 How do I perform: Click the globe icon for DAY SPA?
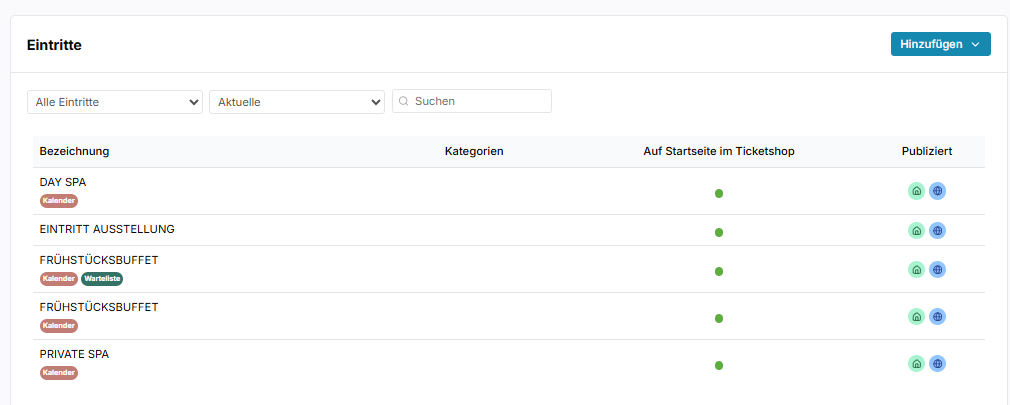(937, 191)
